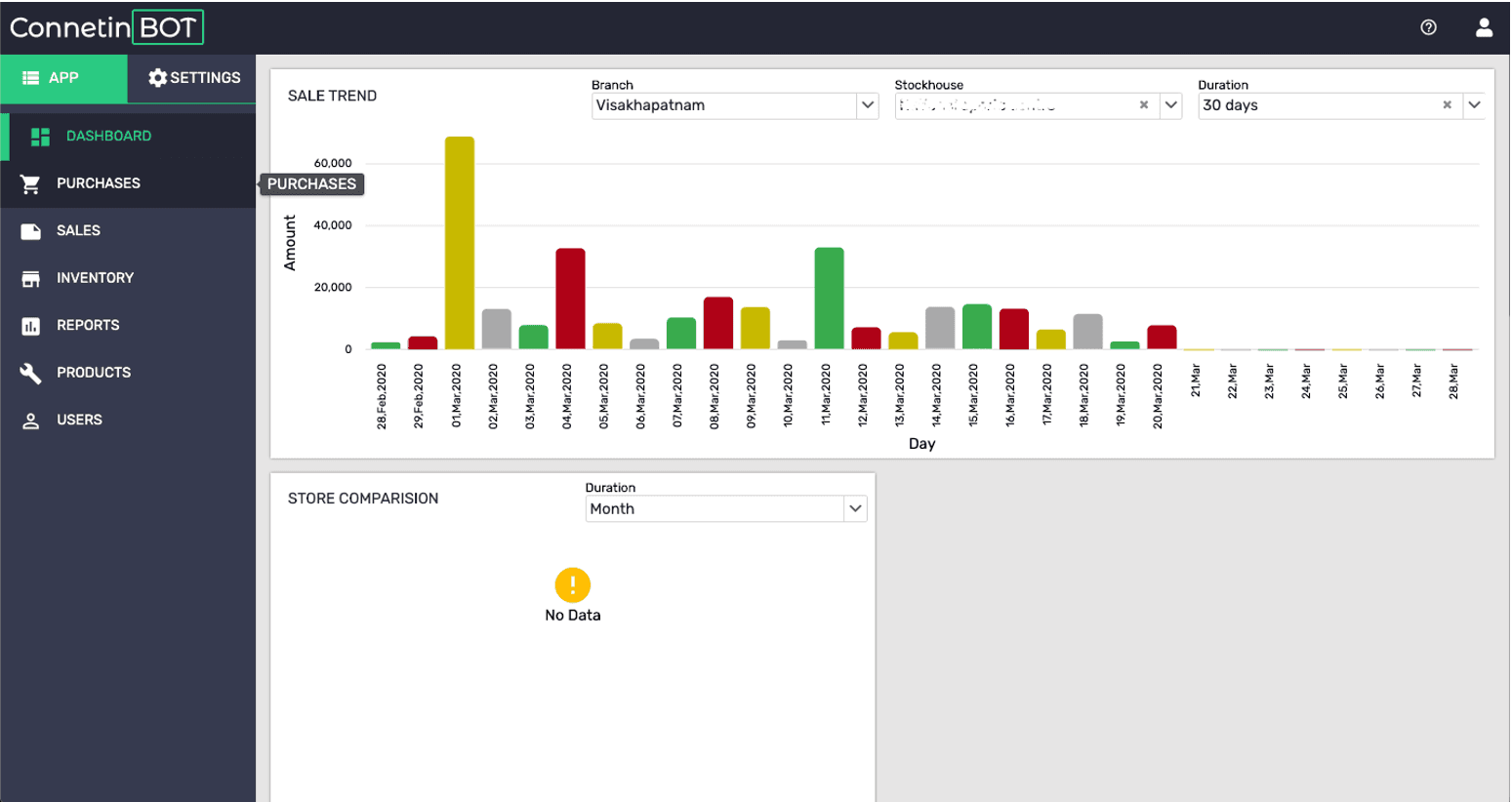Viewport: 1512px width, 802px height.
Task: Click the green 15.Mar.2020 bar
Action: [x=977, y=327]
